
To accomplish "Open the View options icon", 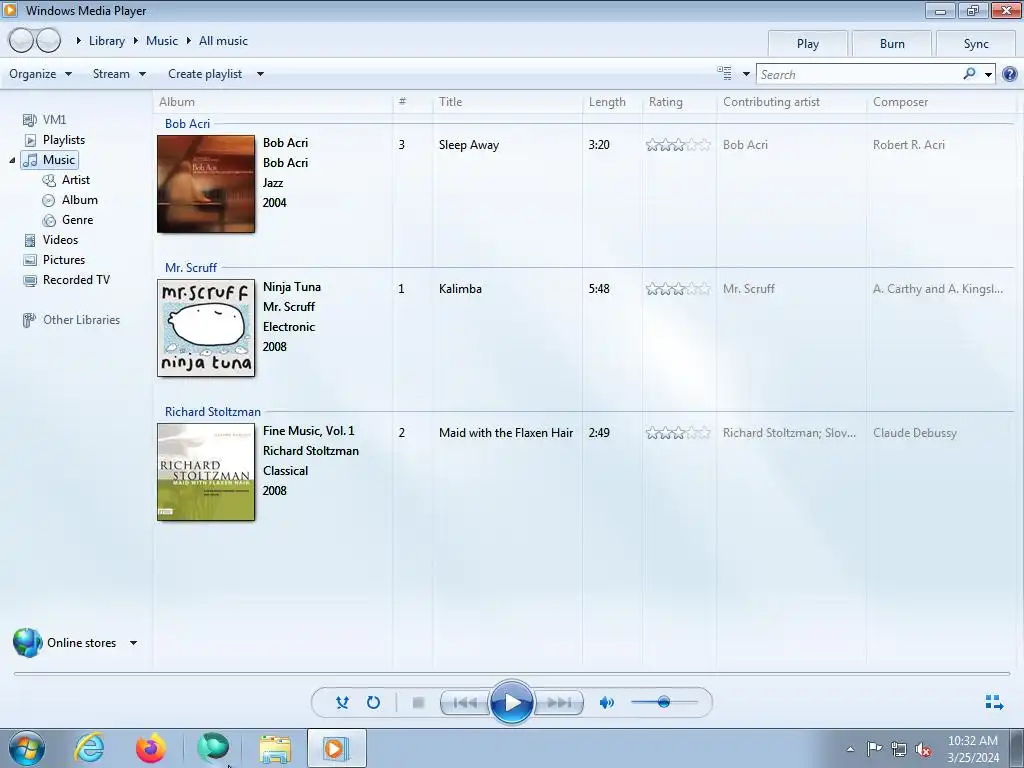I will (x=724, y=74).
